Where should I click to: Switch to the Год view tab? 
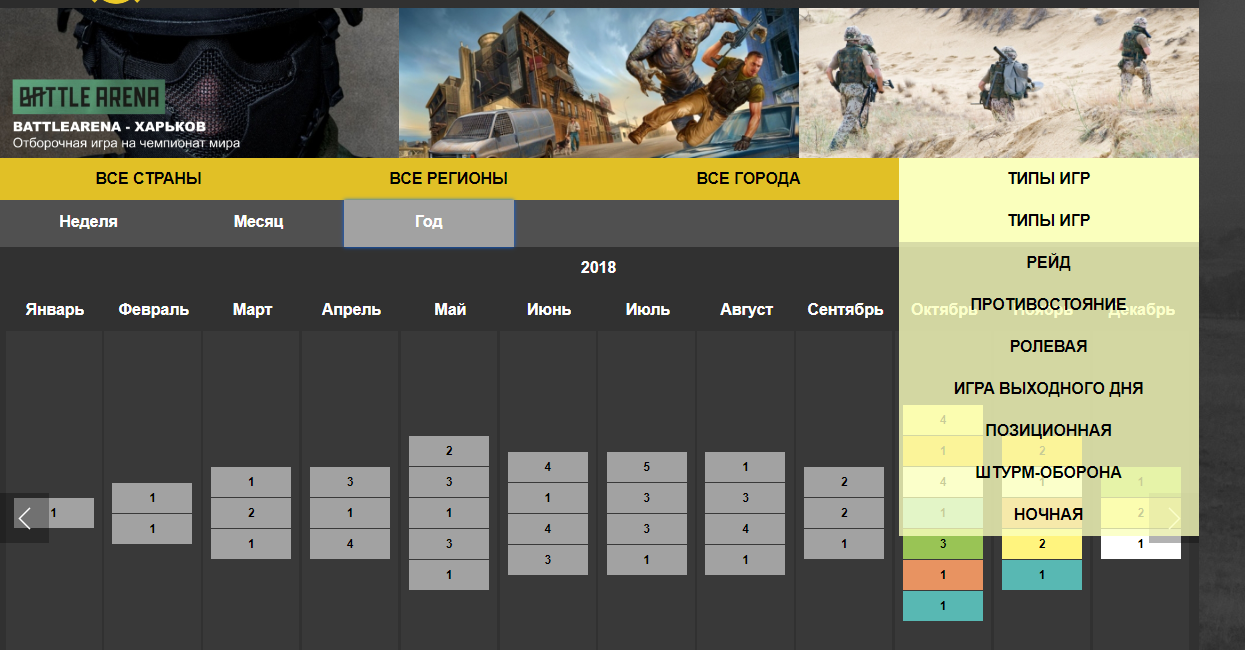429,222
